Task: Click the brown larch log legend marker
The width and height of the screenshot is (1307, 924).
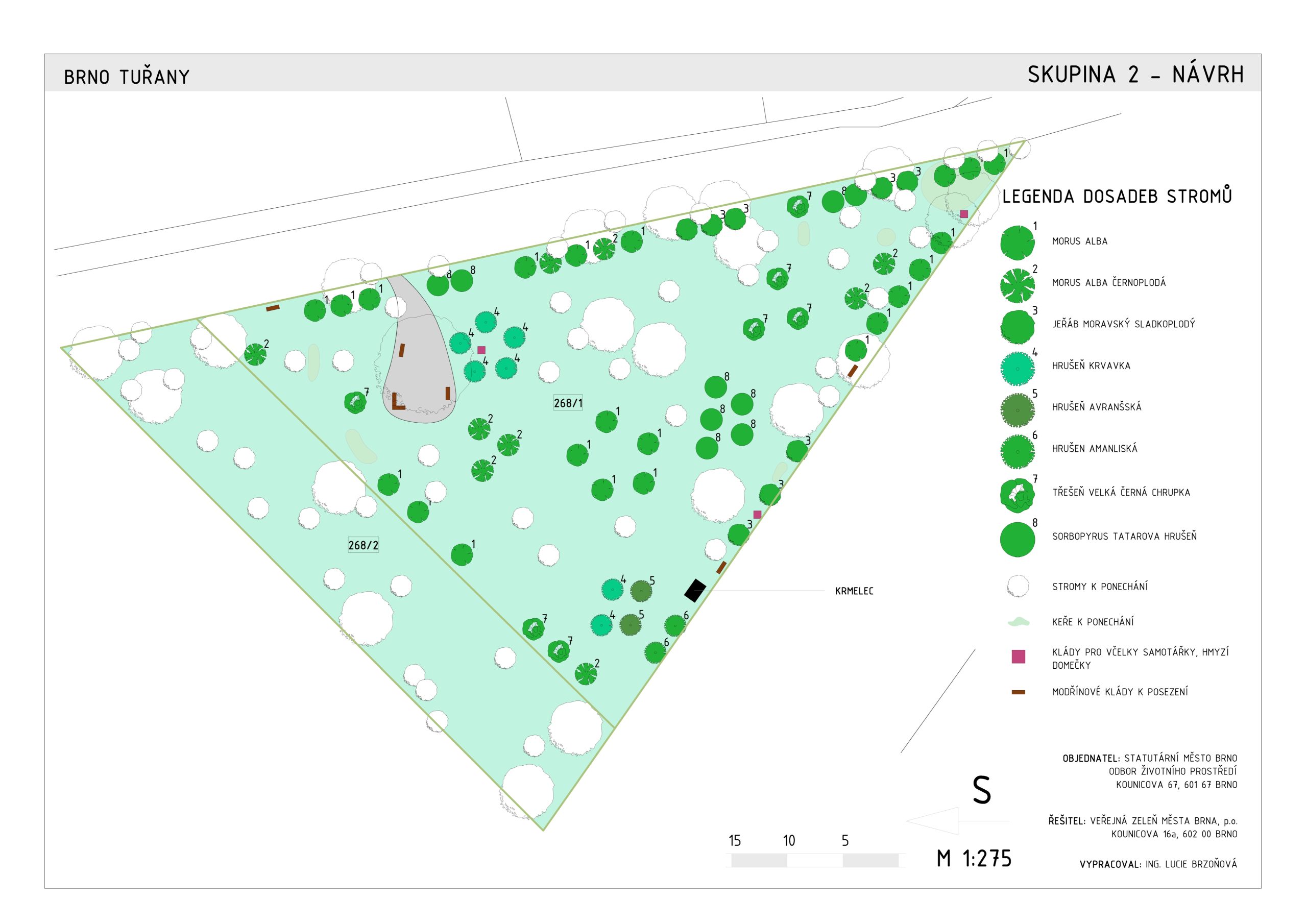Action: (x=1019, y=692)
